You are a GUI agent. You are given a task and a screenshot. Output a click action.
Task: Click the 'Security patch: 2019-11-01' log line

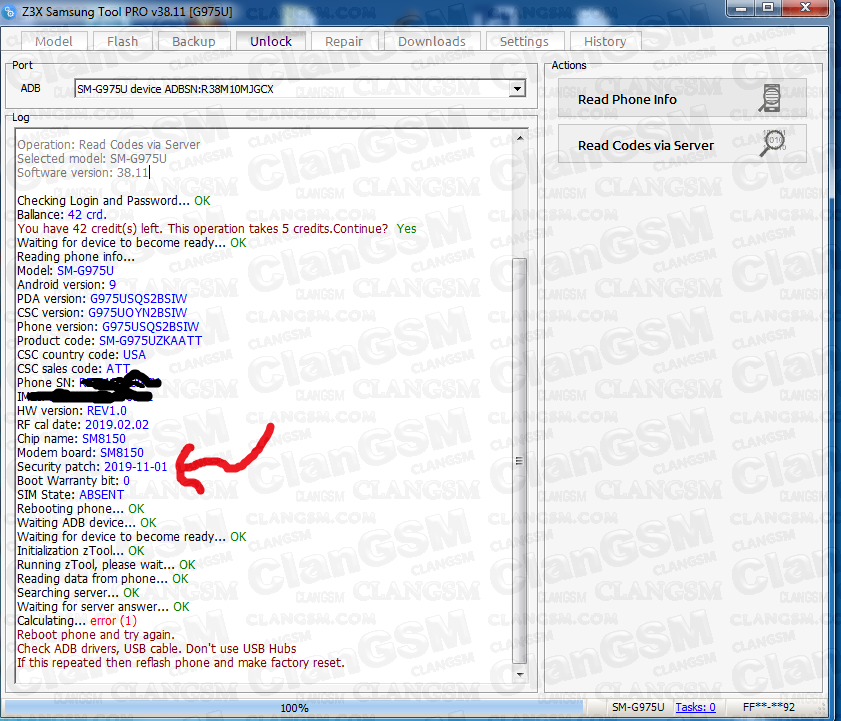tap(92, 467)
